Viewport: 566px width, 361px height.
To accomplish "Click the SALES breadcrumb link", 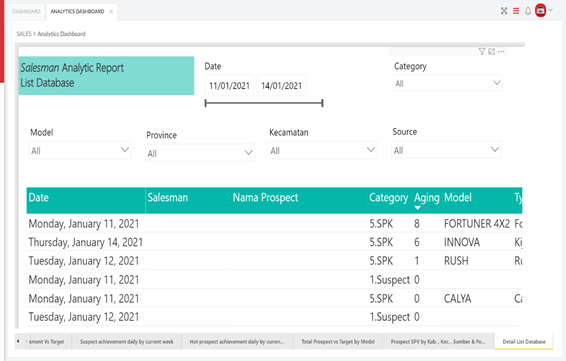I will [x=24, y=34].
